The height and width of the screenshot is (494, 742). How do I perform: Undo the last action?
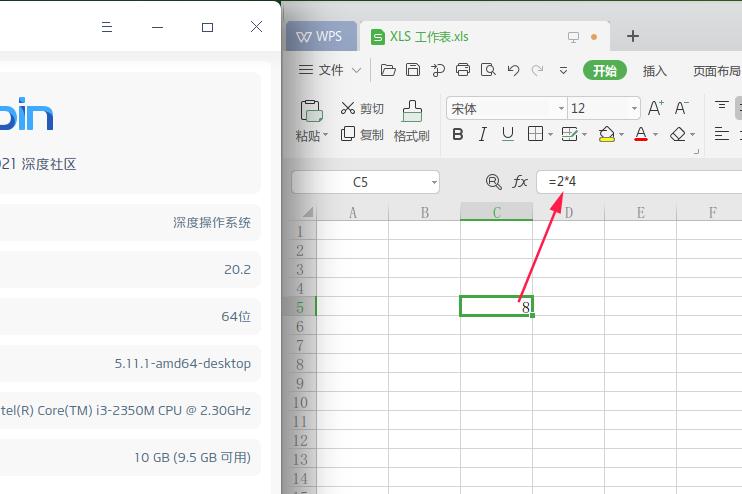[513, 71]
